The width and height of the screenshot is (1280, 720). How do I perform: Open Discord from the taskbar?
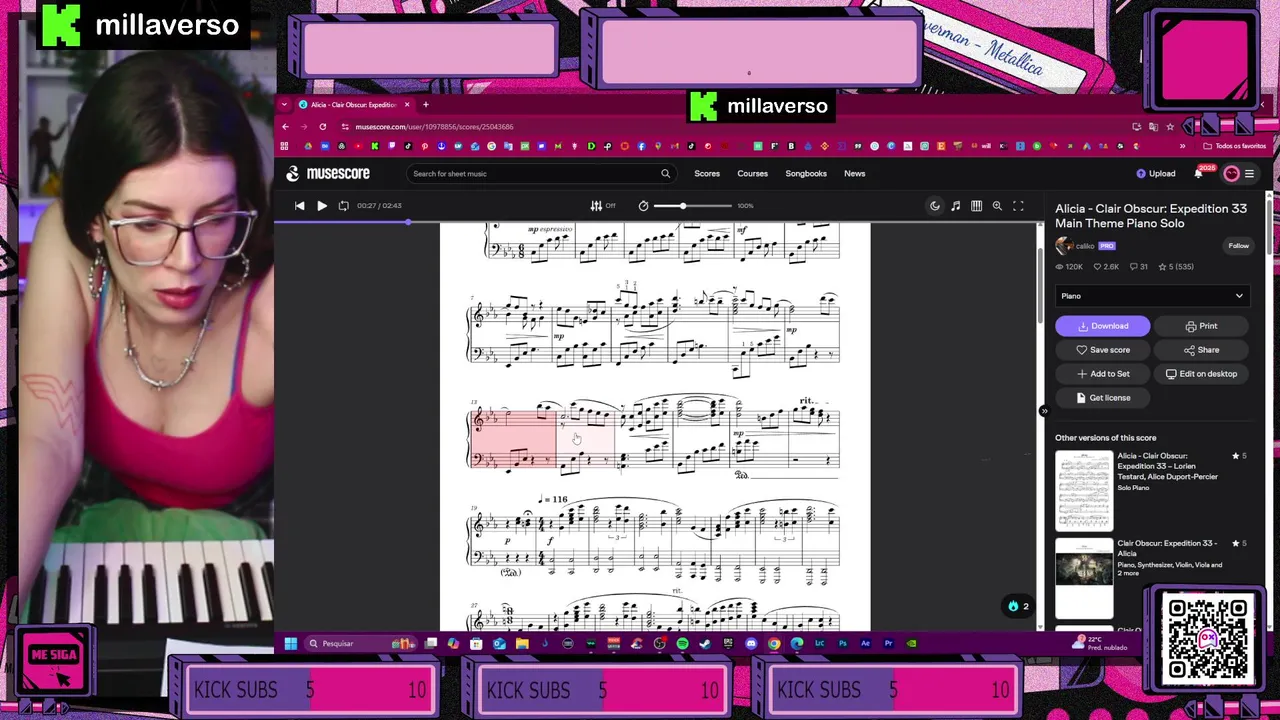[x=750, y=643]
